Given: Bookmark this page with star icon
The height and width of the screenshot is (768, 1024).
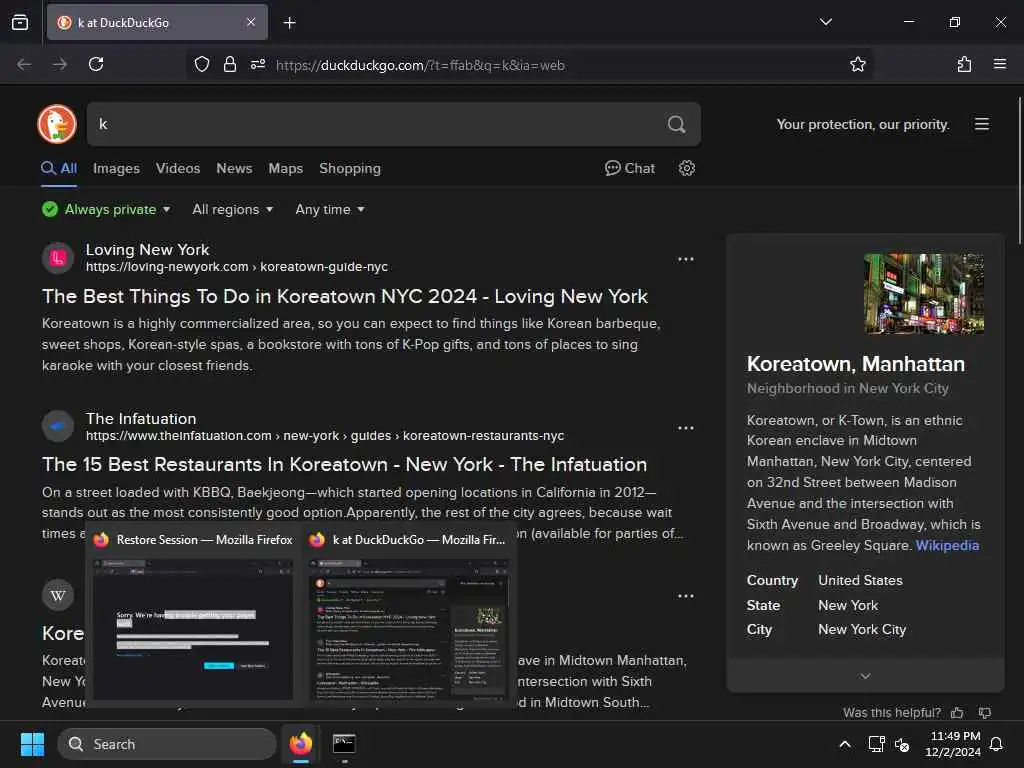Looking at the screenshot, I should pyautogui.click(x=857, y=64).
